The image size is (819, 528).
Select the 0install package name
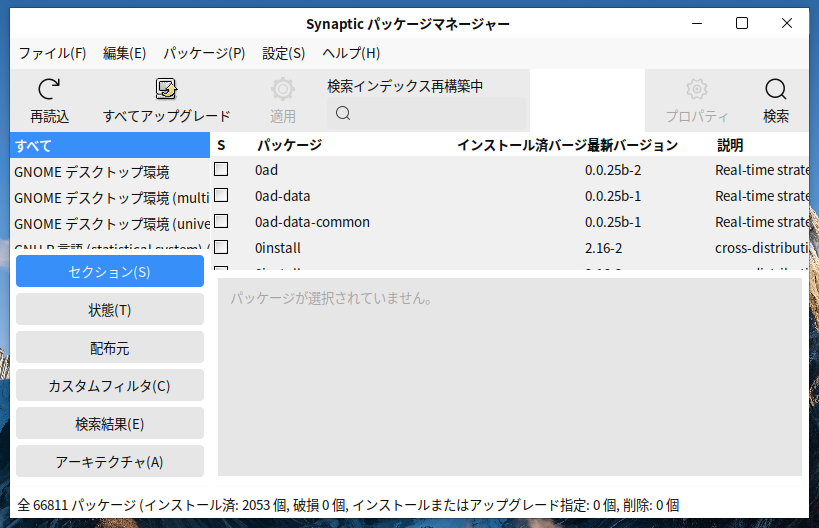point(278,248)
